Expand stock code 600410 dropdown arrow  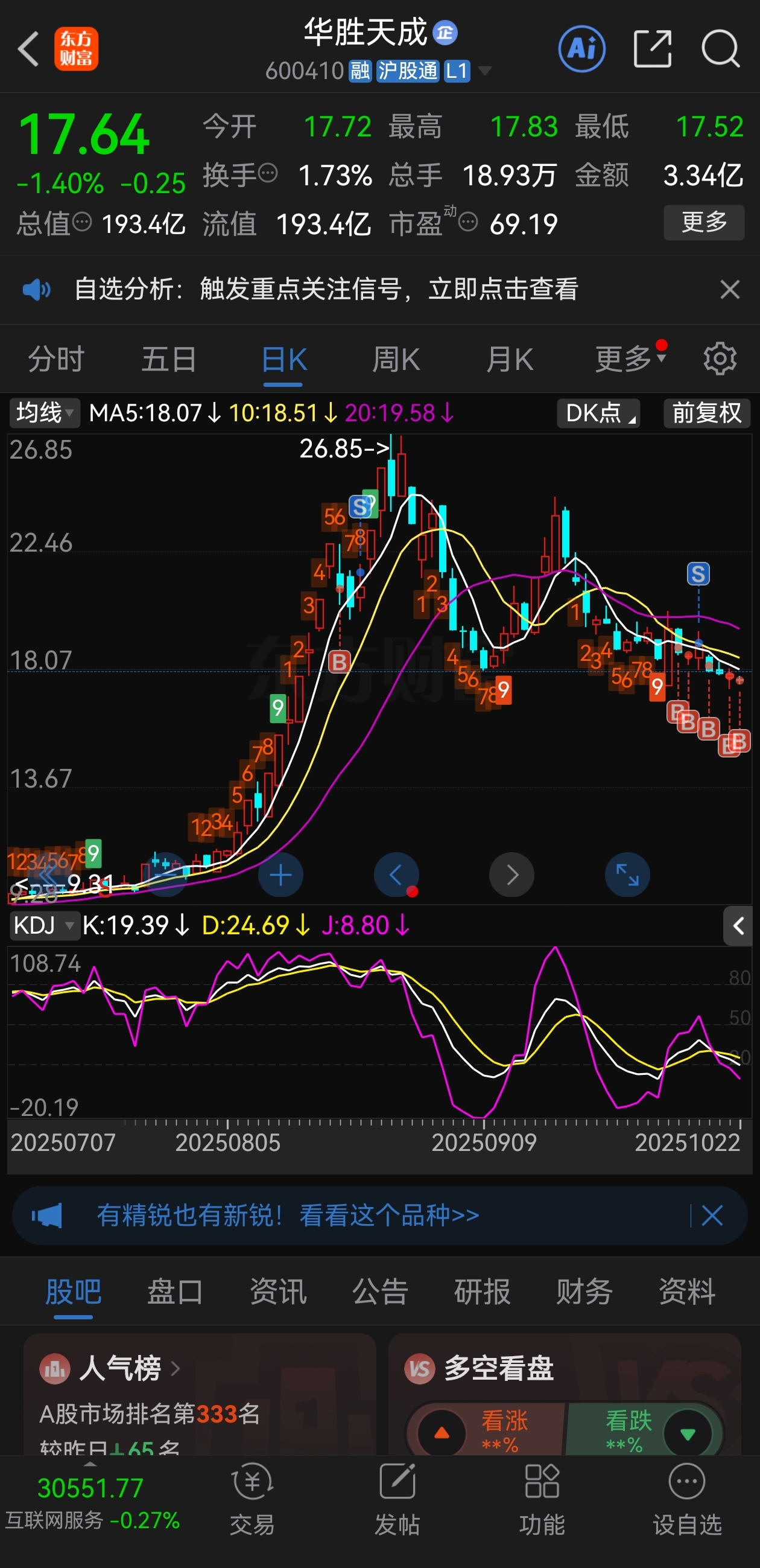(x=484, y=71)
